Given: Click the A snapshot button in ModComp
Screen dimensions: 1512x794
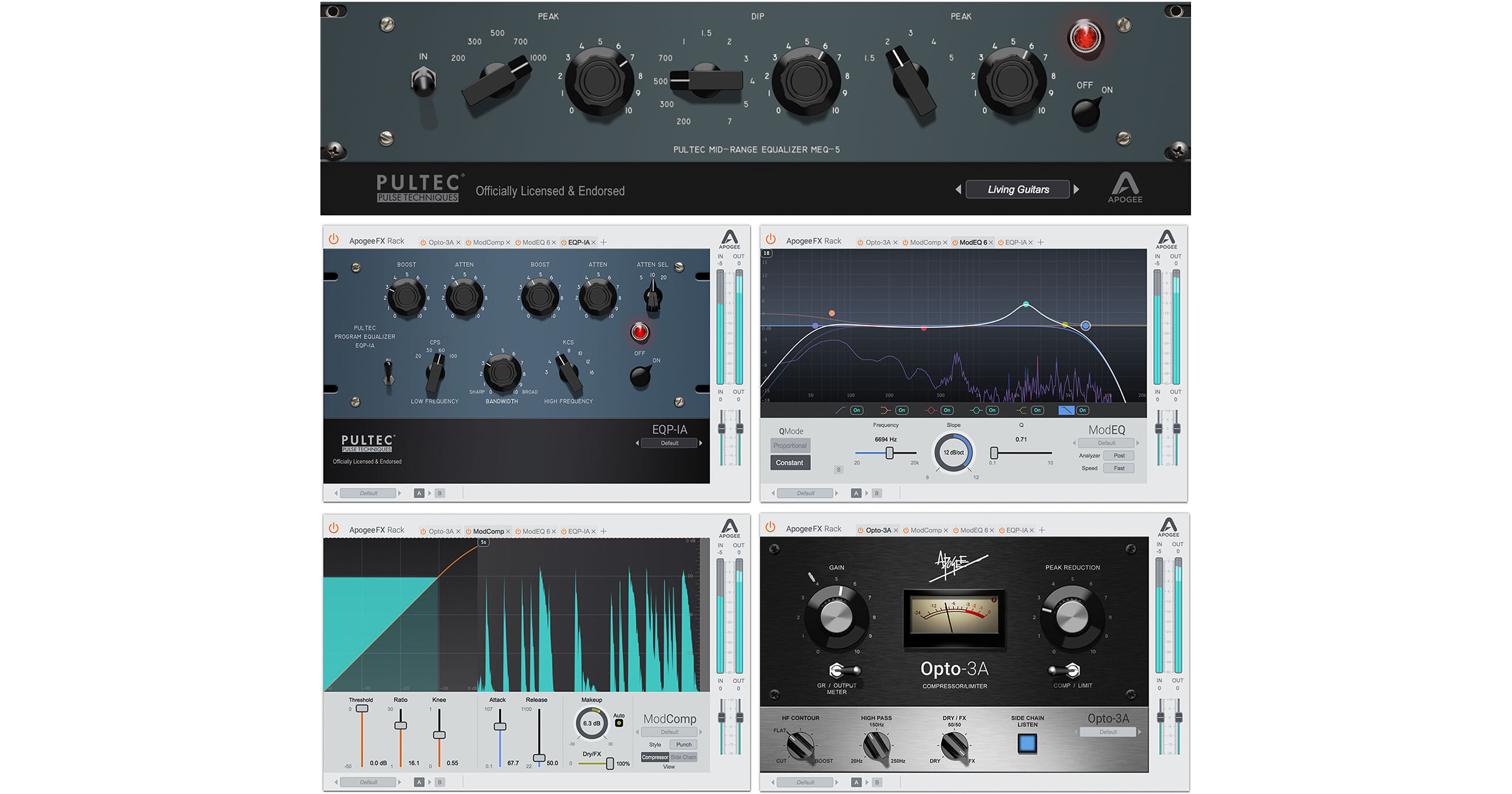Looking at the screenshot, I should [x=419, y=782].
